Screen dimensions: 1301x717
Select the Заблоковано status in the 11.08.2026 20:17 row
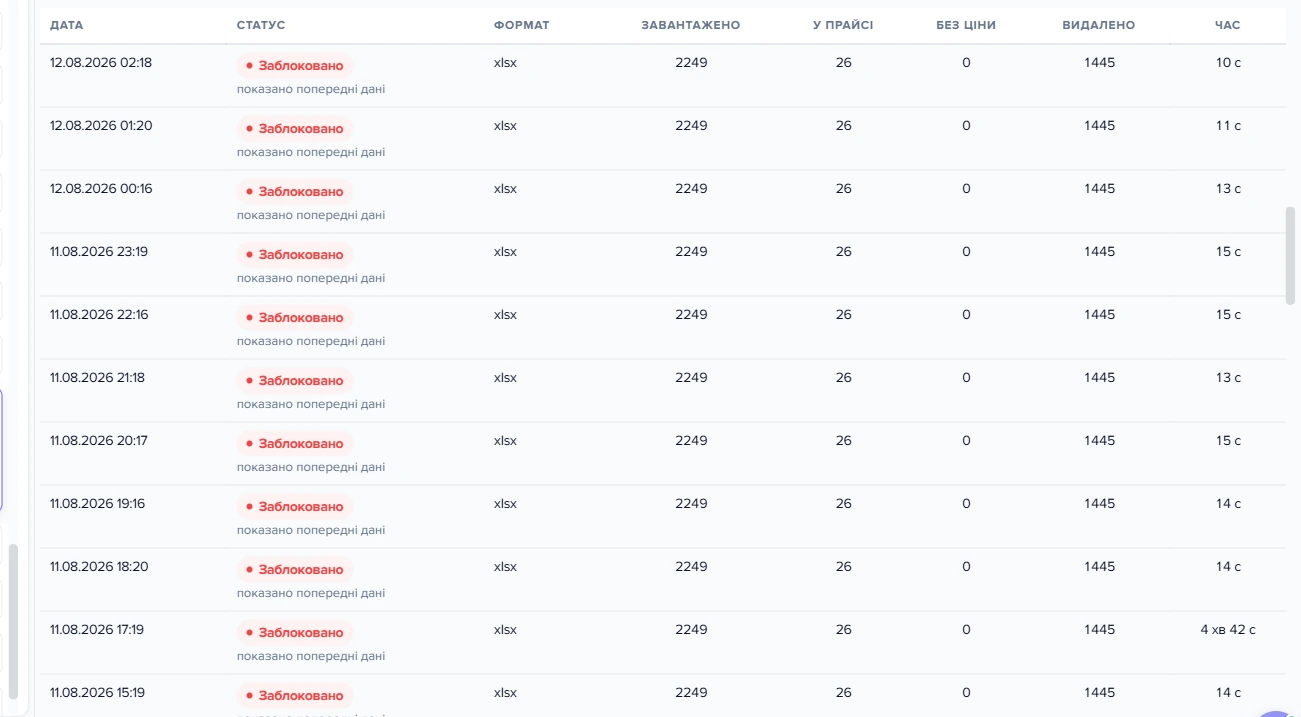click(295, 444)
